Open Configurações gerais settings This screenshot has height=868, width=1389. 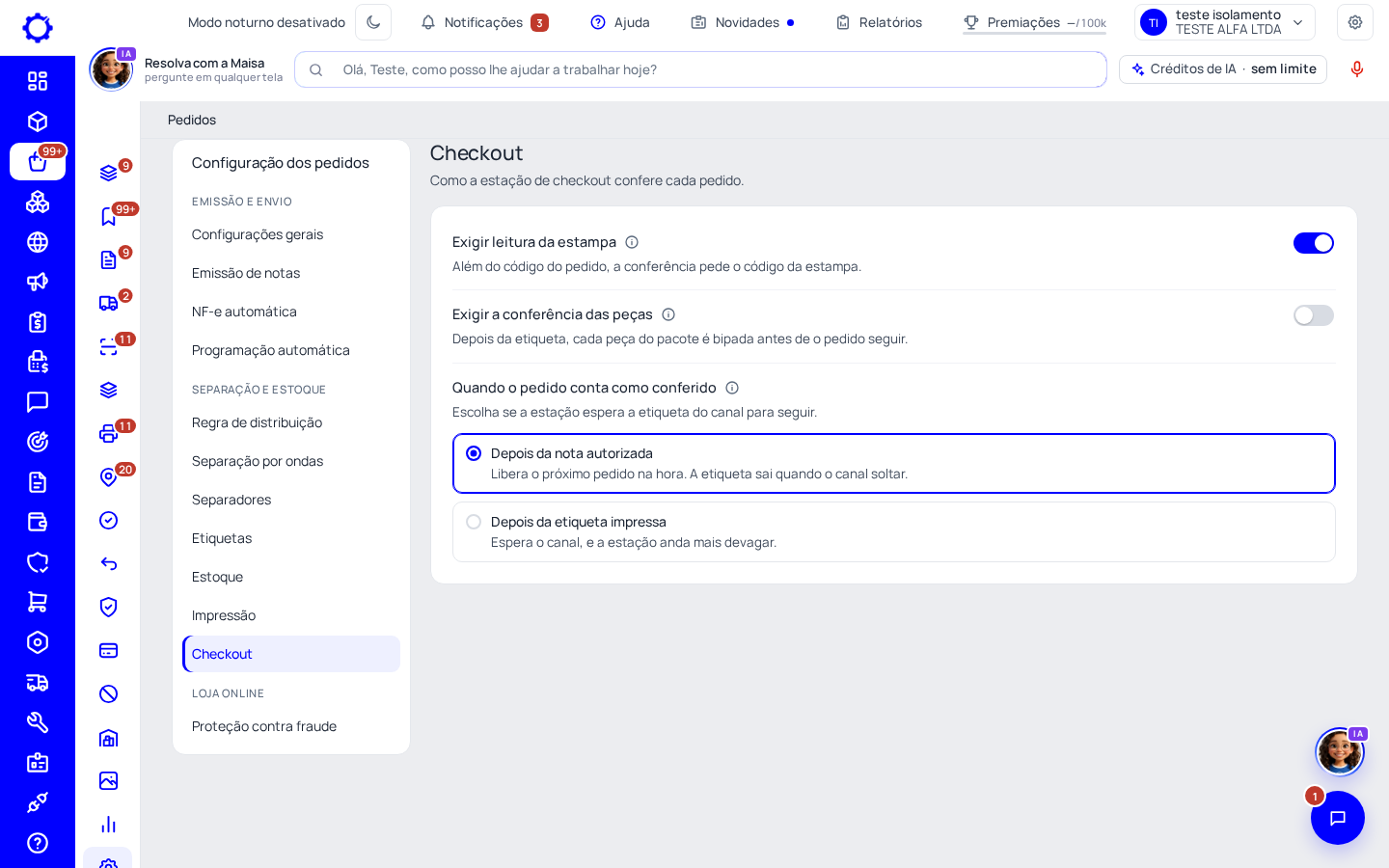(x=291, y=234)
